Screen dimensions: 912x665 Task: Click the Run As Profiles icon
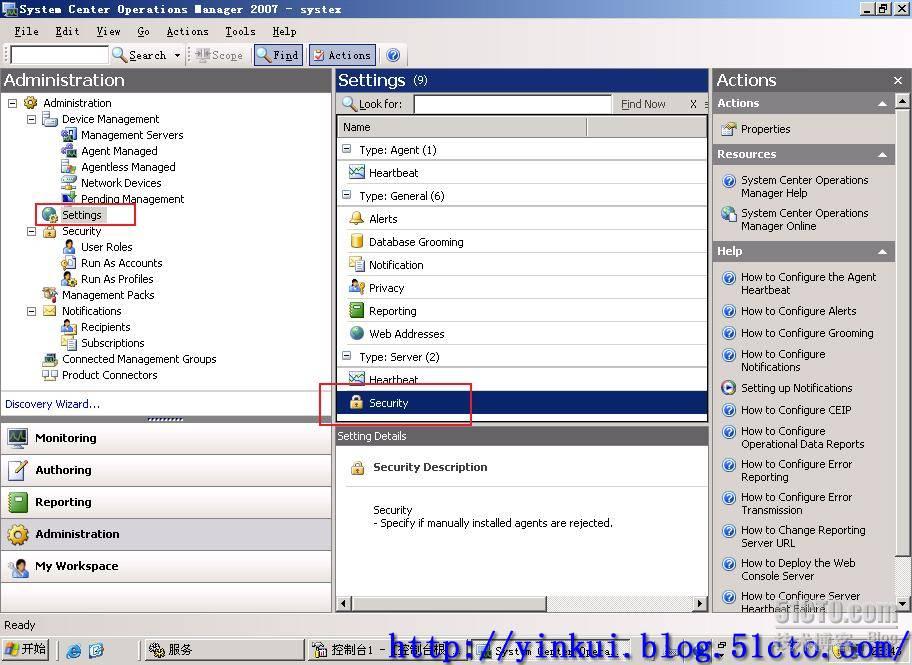coord(69,279)
